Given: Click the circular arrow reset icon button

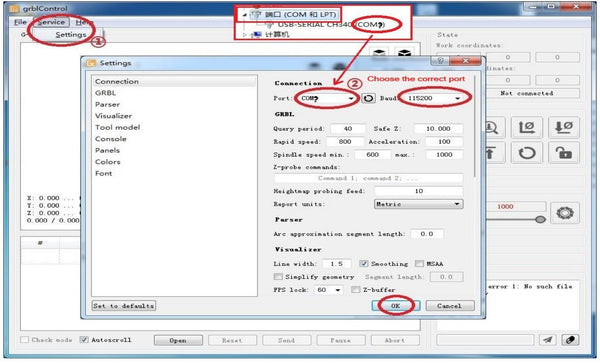Looking at the screenshot, I should tap(527, 153).
